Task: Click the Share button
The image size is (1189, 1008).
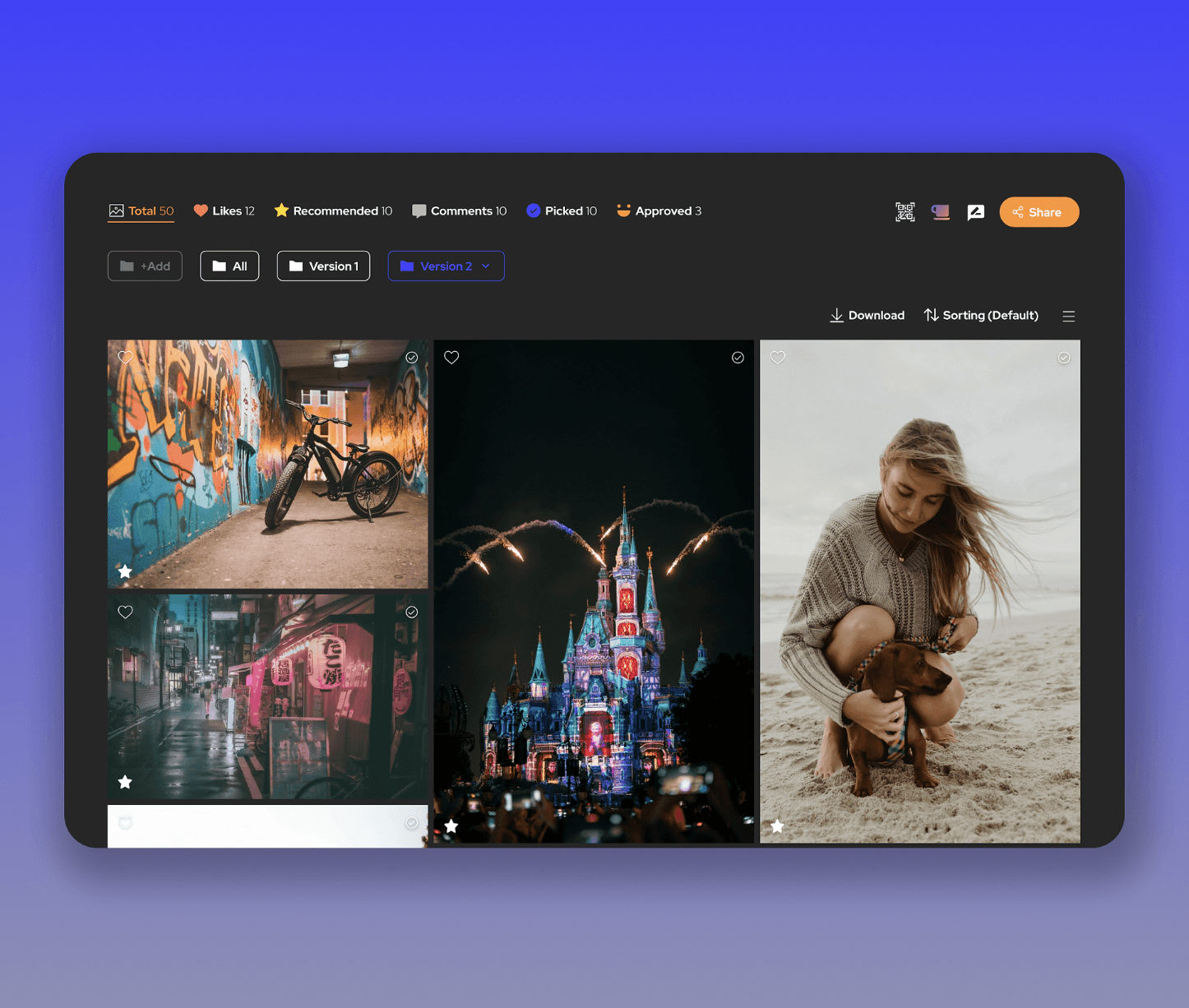Action: (x=1039, y=212)
